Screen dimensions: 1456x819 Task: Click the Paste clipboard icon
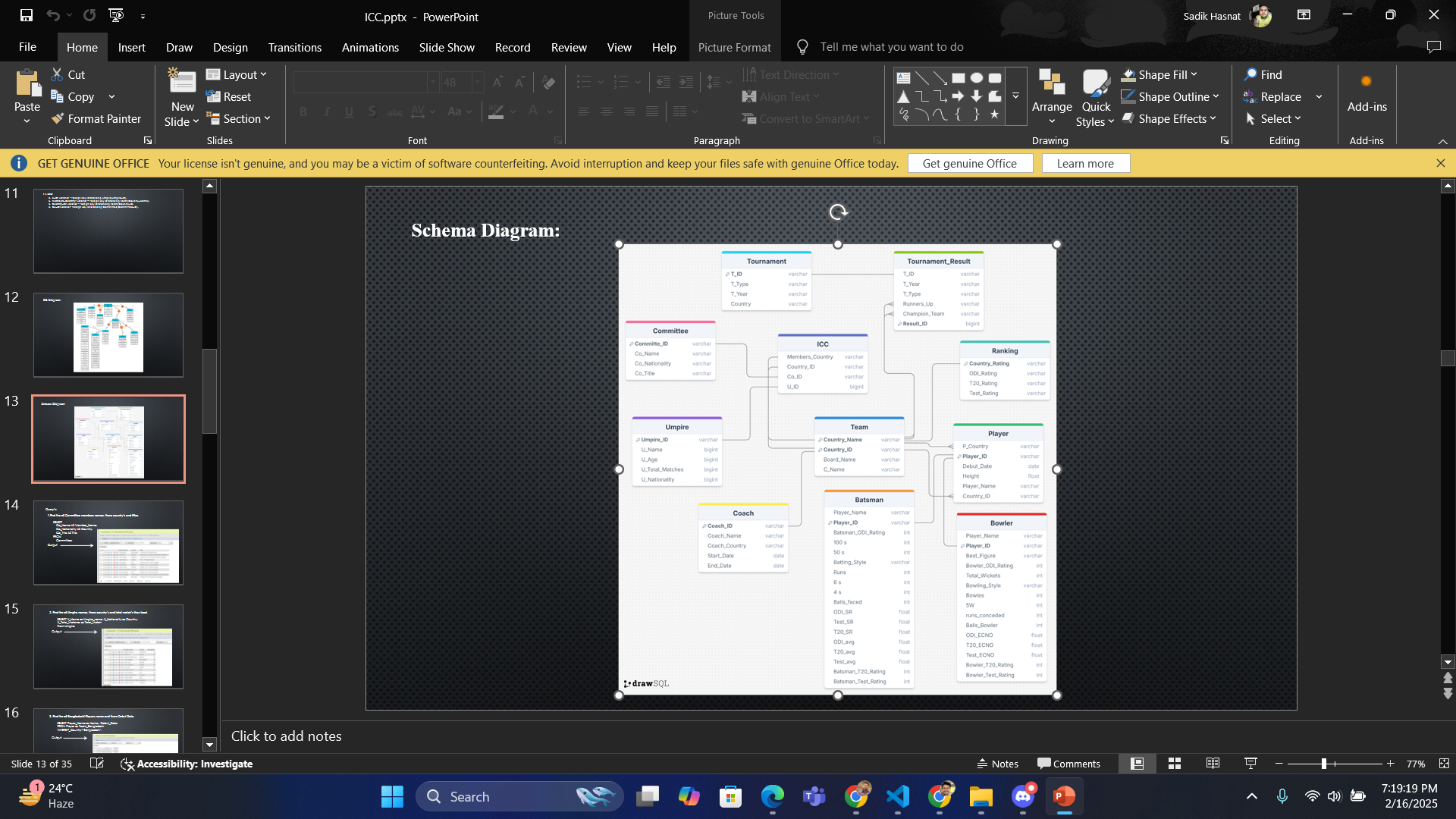coord(27,82)
